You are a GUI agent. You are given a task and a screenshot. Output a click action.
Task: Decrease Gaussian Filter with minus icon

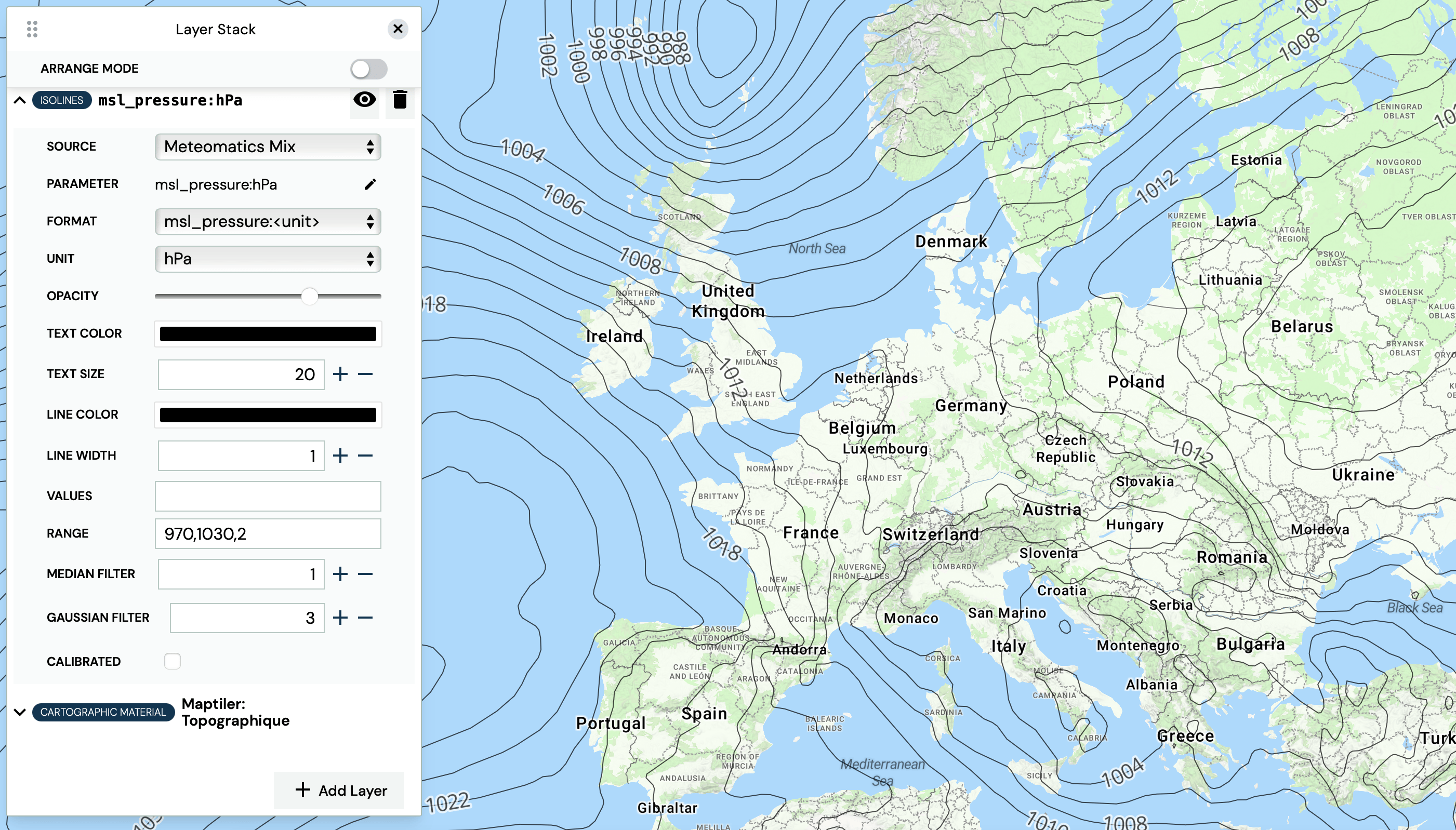point(365,618)
